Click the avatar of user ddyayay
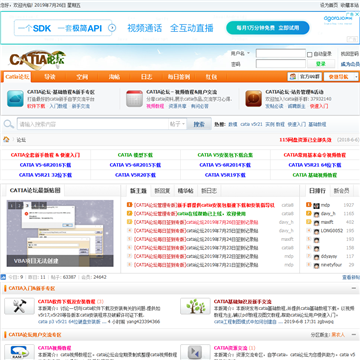 (316, 257)
